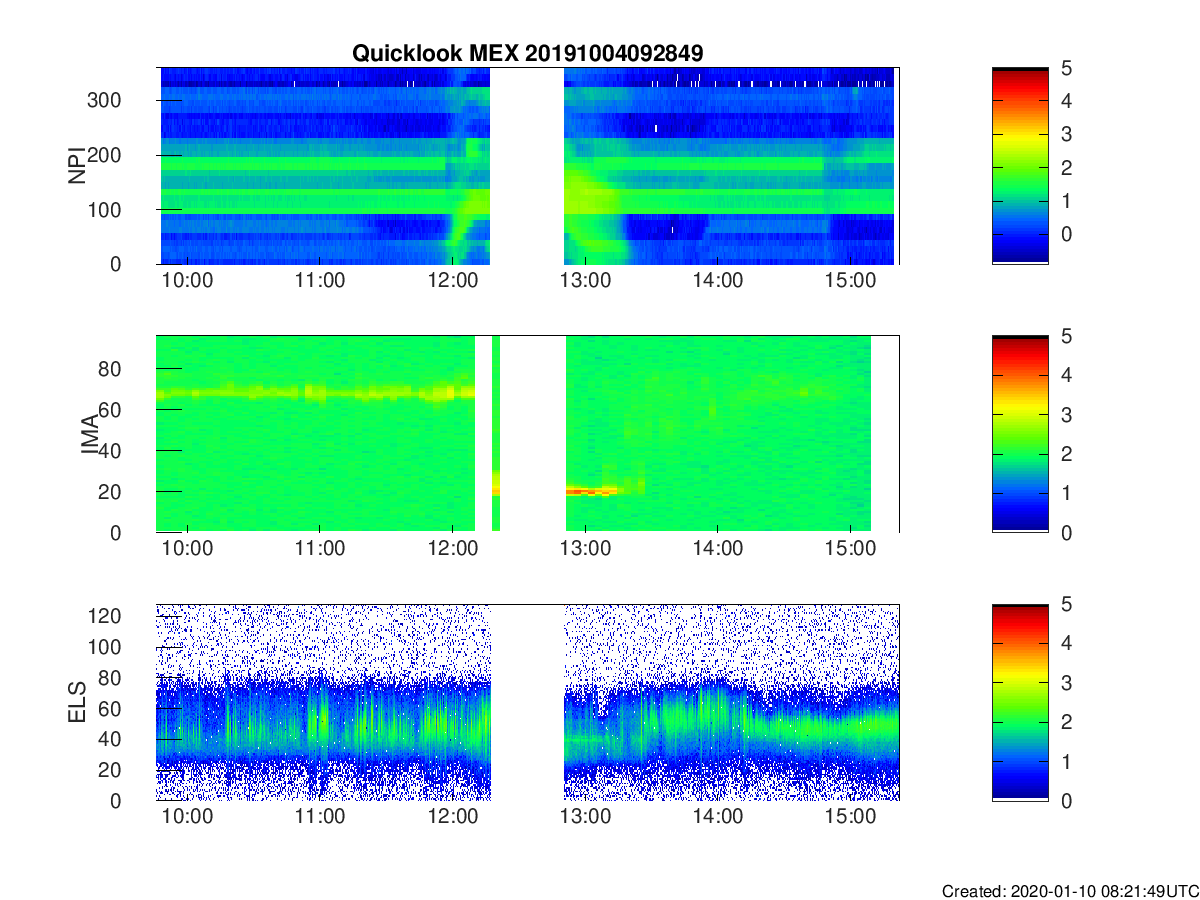
Task: Click the 15:00 tick label under ELS panel
Action: click(850, 818)
